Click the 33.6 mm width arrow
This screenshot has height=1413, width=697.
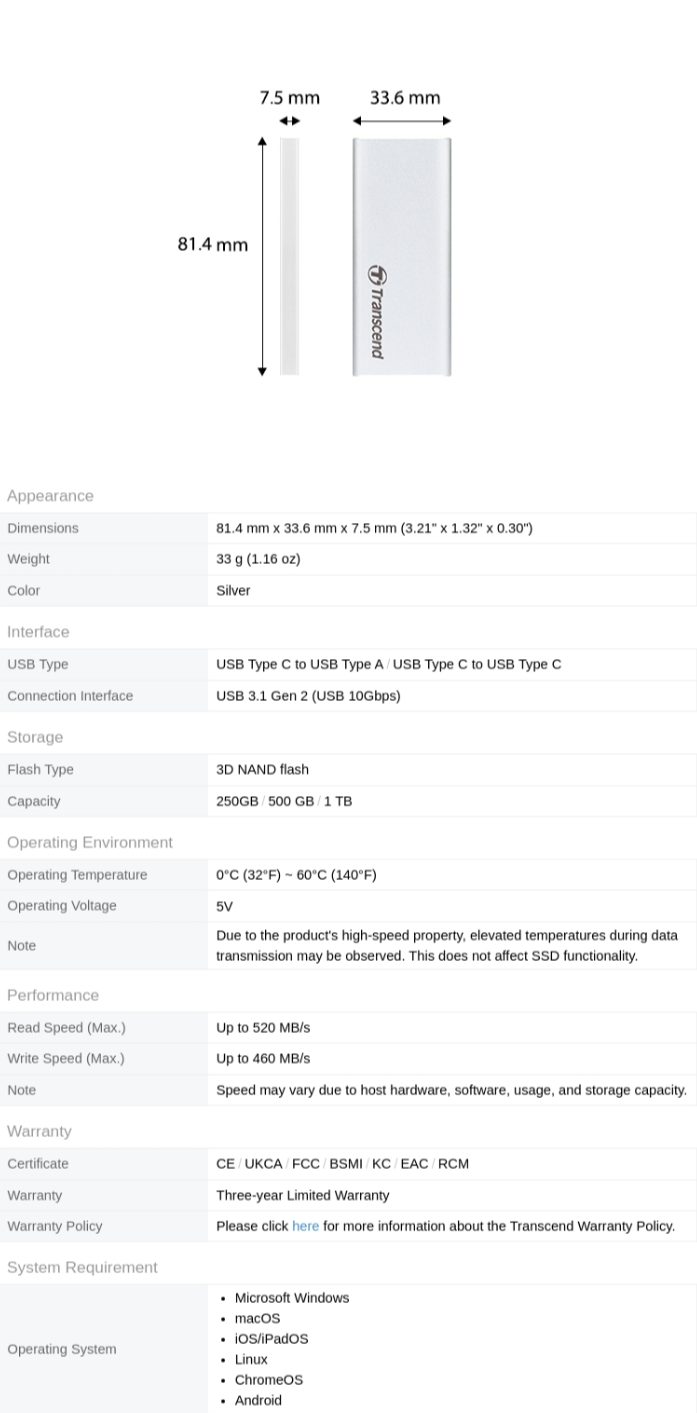[x=402, y=121]
